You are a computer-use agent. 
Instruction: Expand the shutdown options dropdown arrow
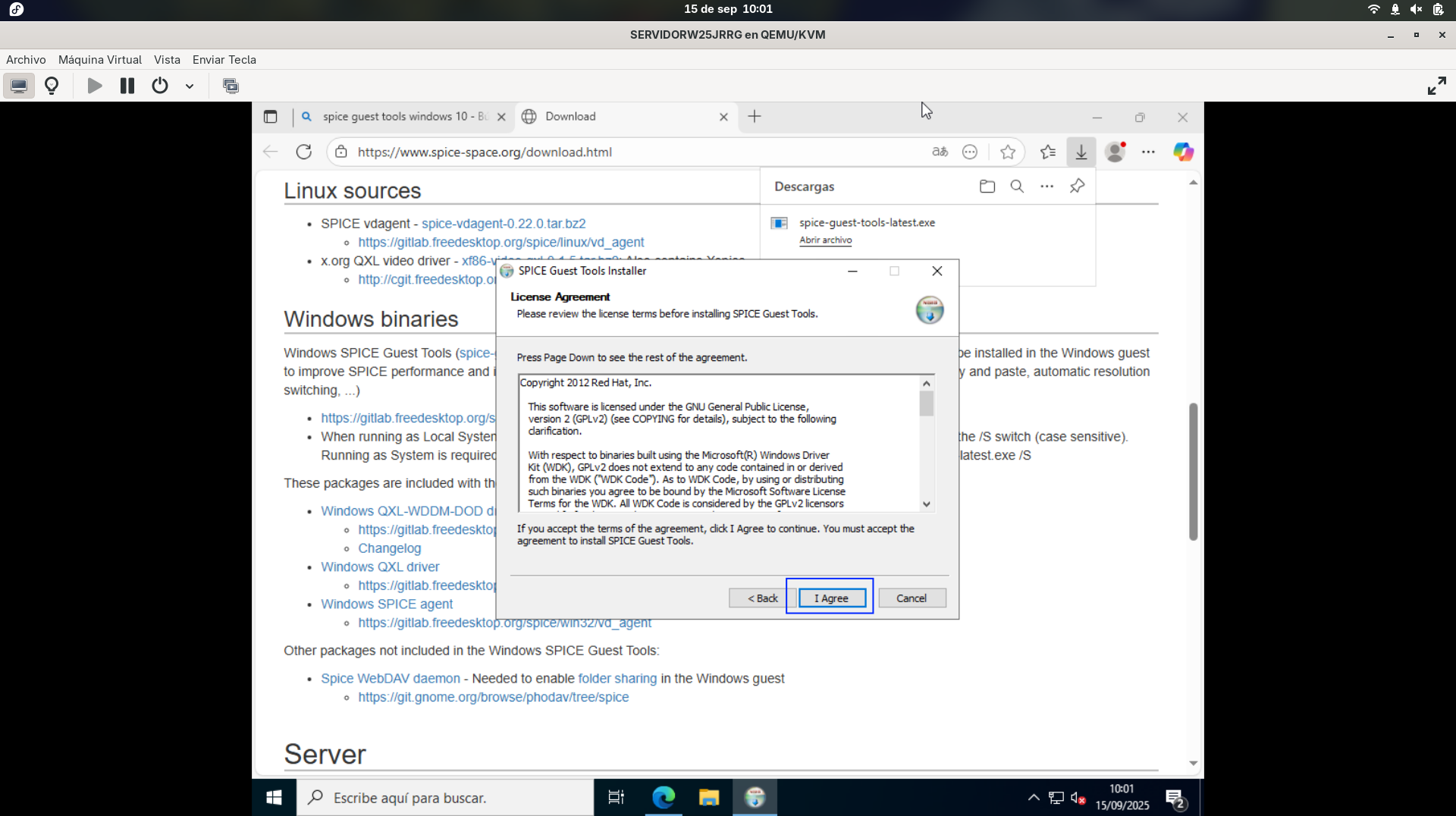point(190,86)
